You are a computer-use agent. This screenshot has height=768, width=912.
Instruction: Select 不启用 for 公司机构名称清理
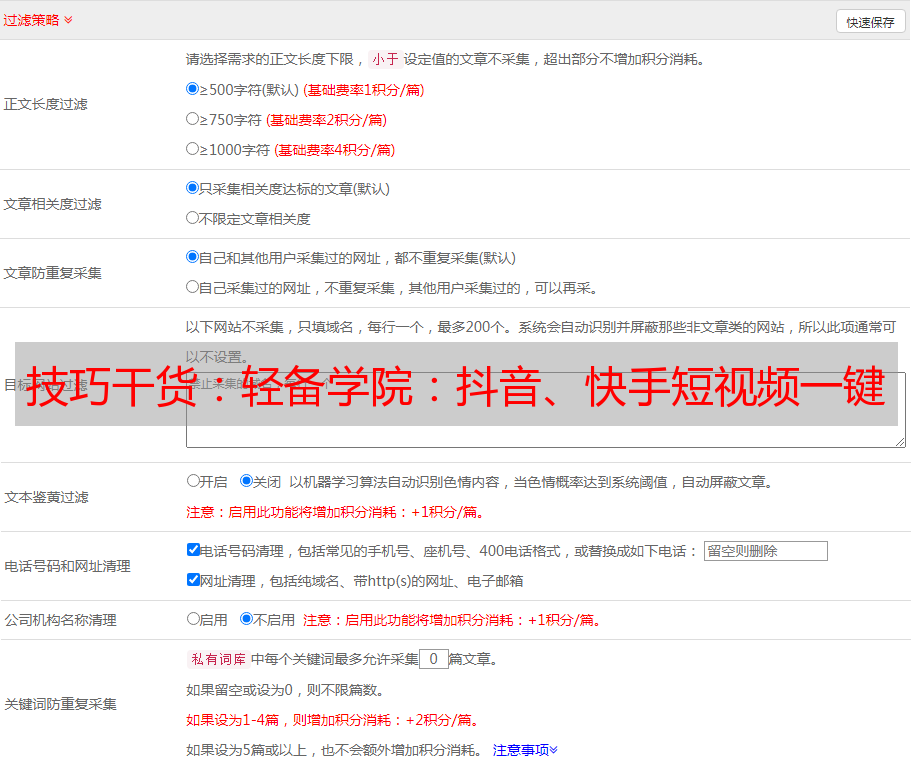(246, 619)
